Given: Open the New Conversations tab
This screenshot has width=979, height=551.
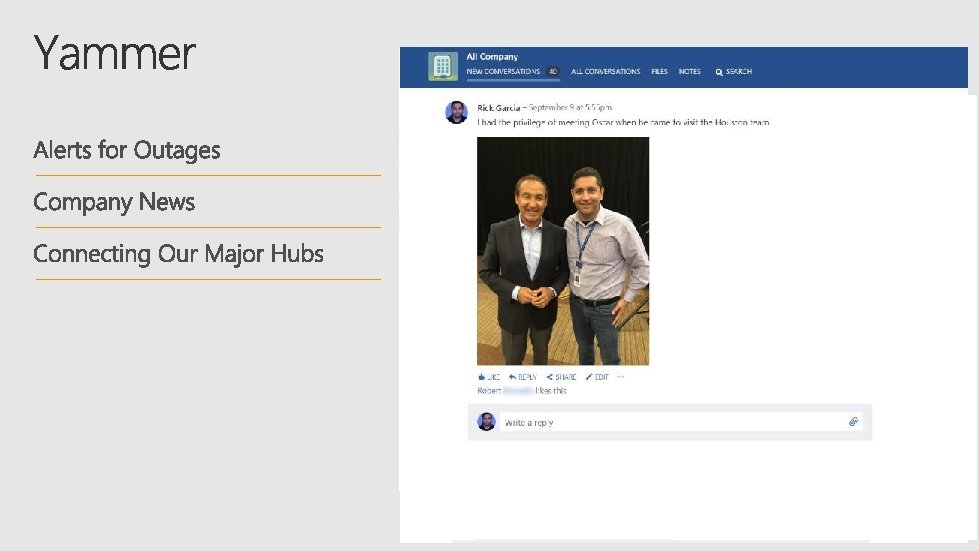Looking at the screenshot, I should click(x=503, y=72).
